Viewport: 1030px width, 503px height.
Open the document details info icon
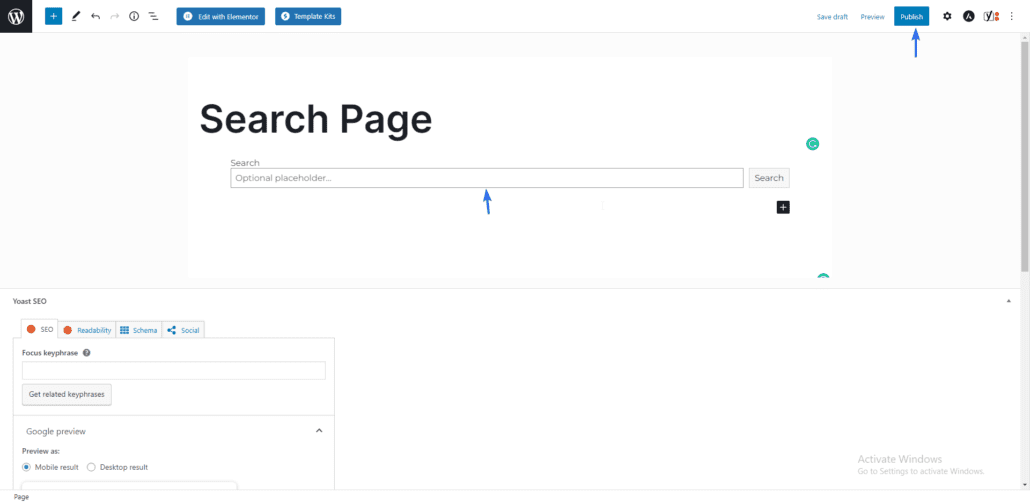click(x=134, y=16)
